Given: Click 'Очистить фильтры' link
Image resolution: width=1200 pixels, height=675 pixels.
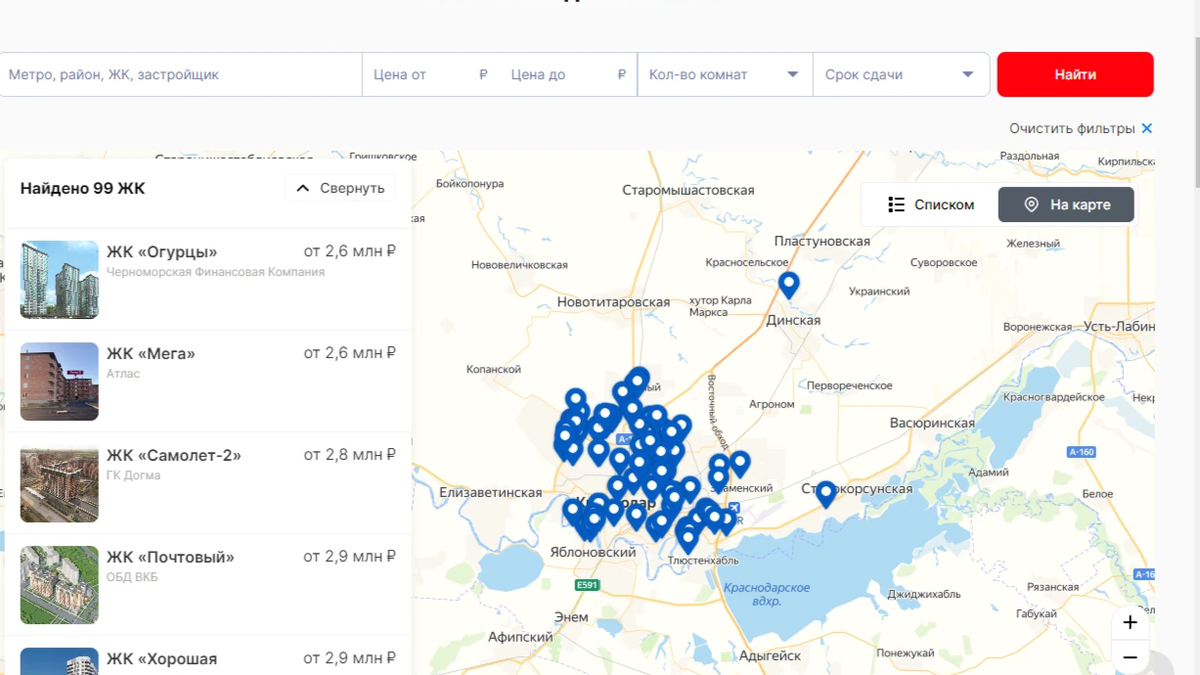Looking at the screenshot, I should 1072,129.
